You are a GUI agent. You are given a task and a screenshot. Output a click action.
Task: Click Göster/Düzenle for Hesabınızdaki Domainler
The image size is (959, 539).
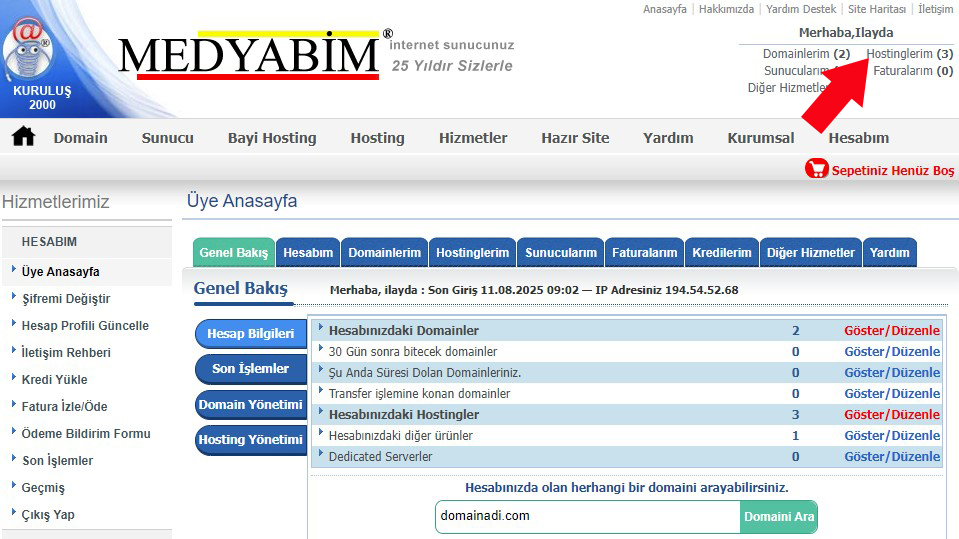pyautogui.click(x=892, y=330)
